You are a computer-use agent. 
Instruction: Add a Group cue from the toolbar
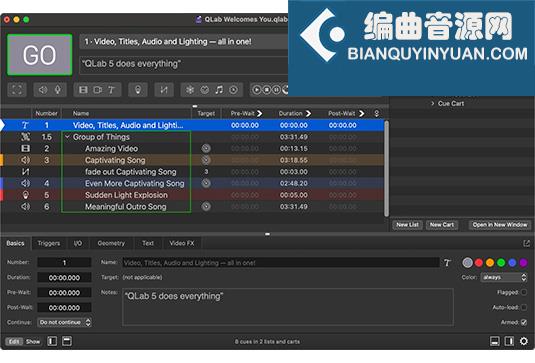click(x=17, y=90)
